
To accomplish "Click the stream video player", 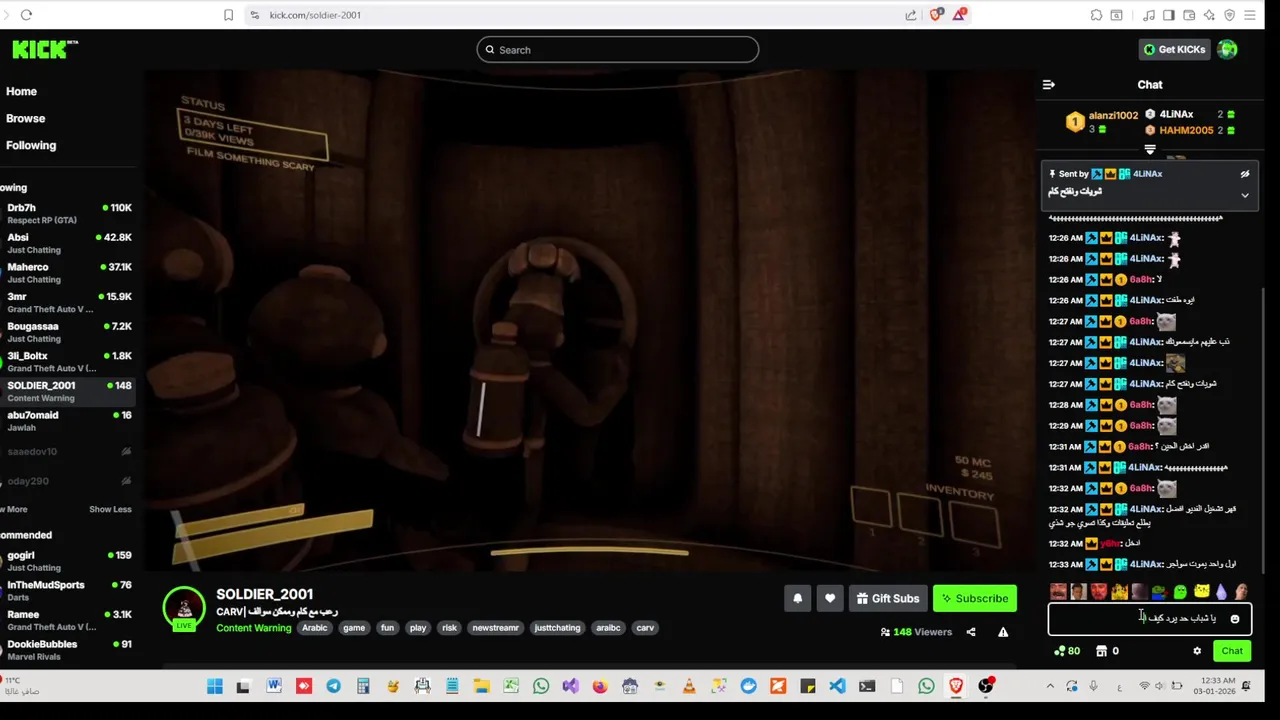I will (589, 320).
